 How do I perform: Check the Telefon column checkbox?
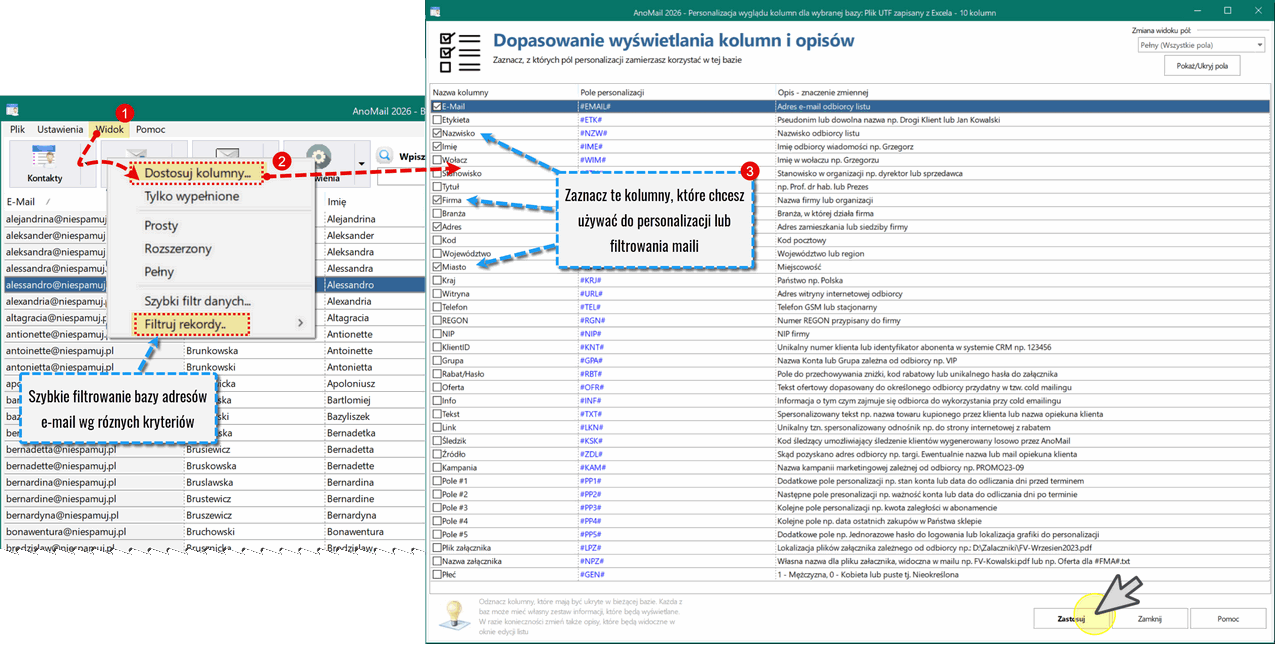(437, 307)
